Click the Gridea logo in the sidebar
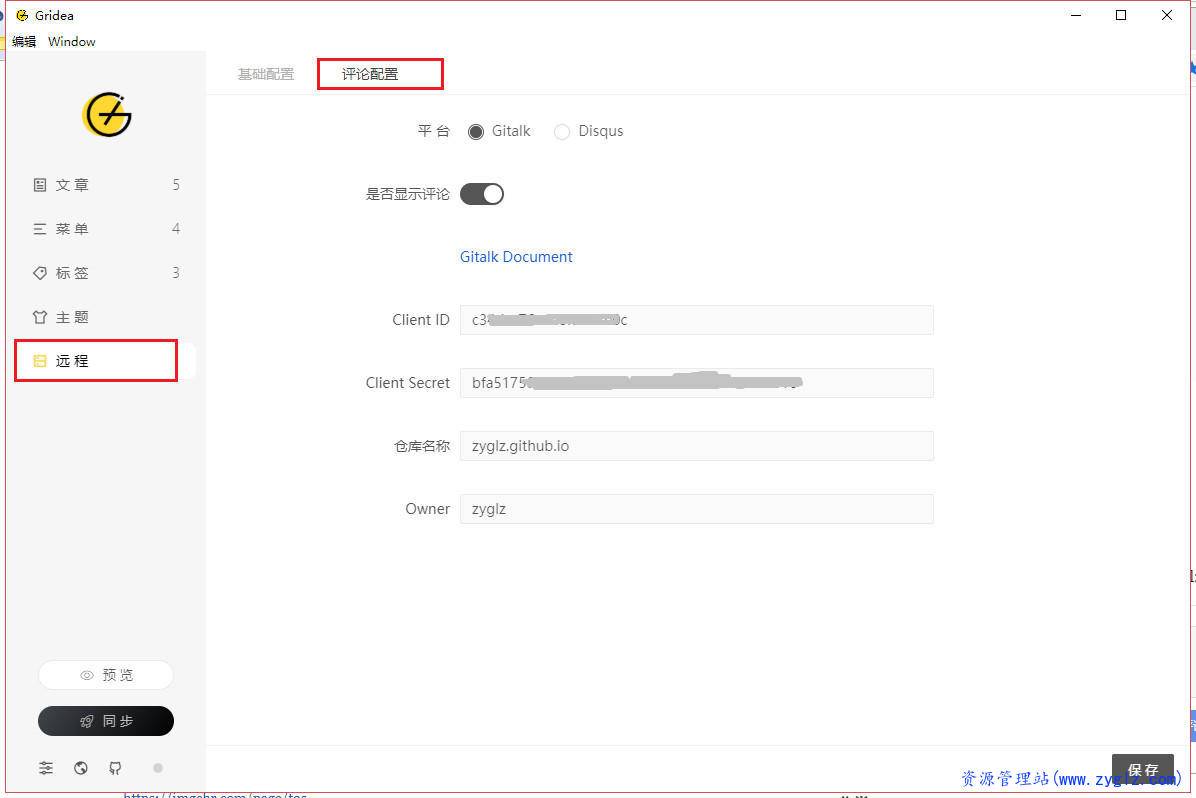This screenshot has width=1196, height=798. point(107,115)
